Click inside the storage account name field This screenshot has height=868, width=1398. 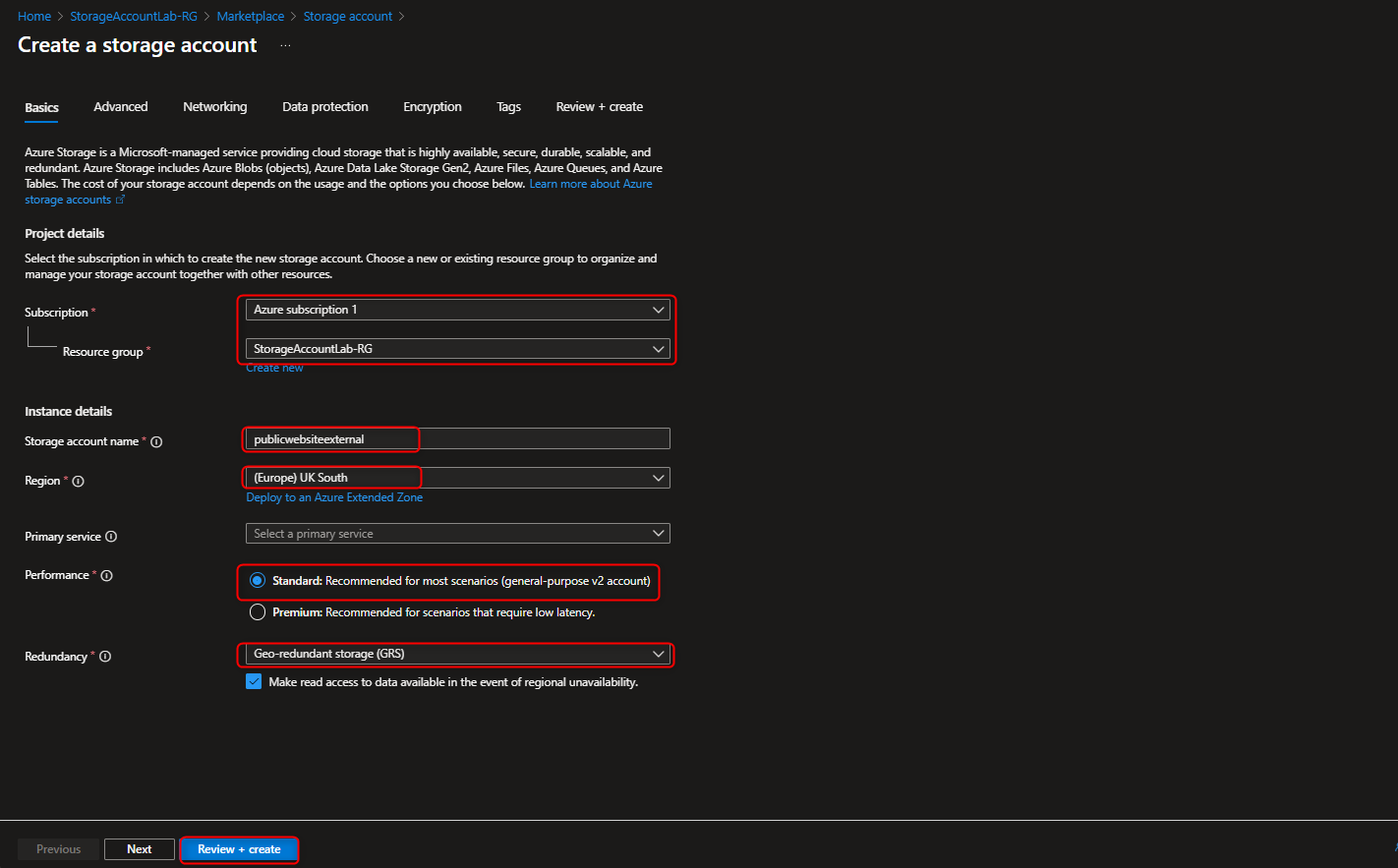pyautogui.click(x=330, y=438)
